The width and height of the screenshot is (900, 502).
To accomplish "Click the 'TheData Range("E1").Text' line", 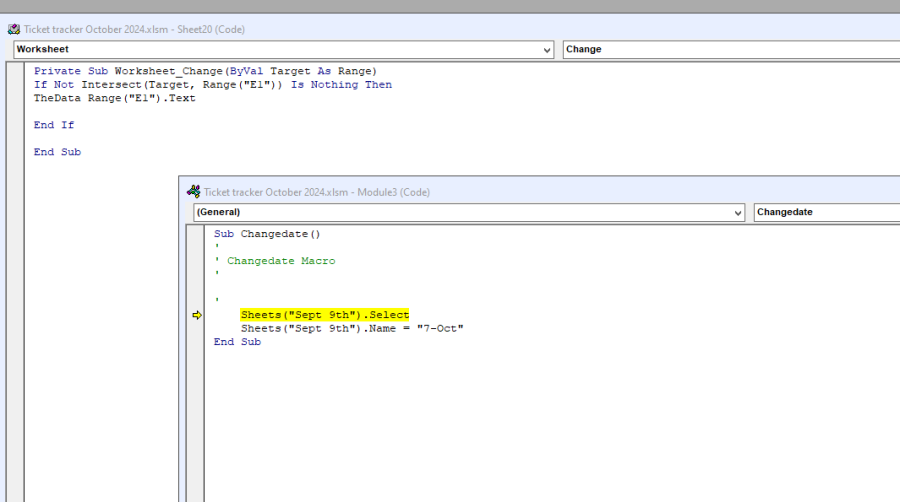I will coord(114,98).
